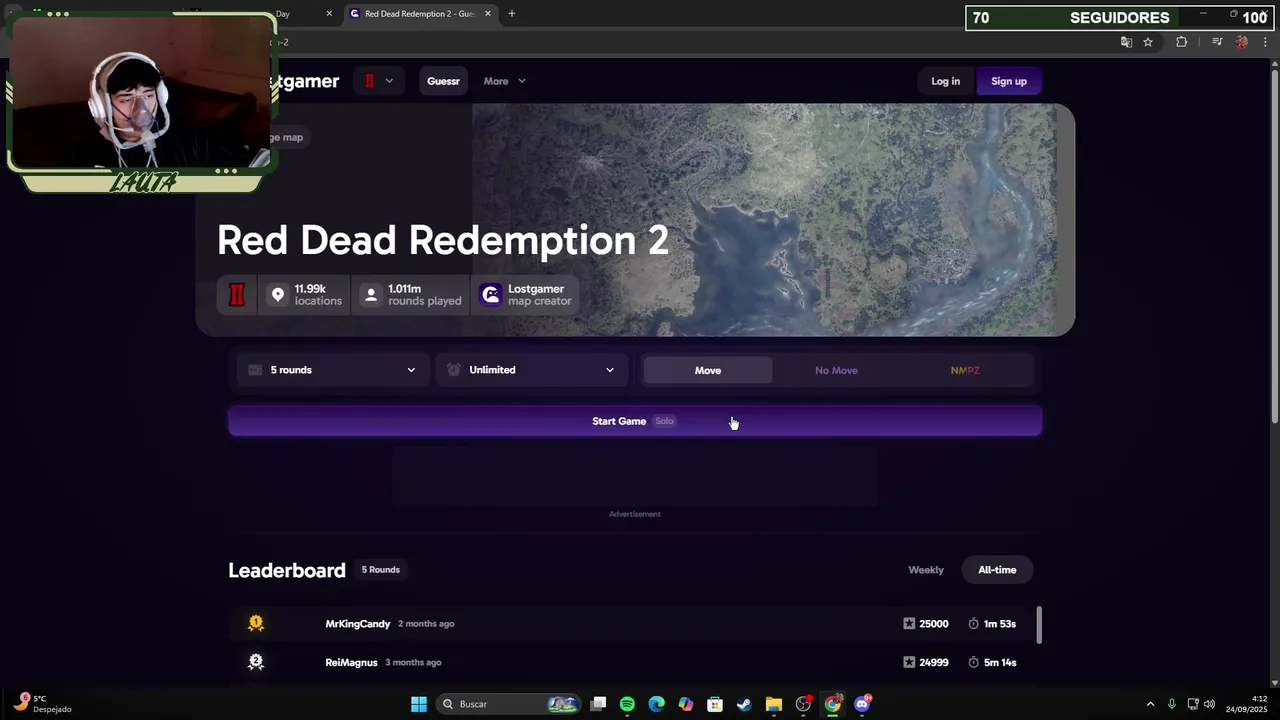
Task: Click the score icon beside 24999
Action: 909,662
